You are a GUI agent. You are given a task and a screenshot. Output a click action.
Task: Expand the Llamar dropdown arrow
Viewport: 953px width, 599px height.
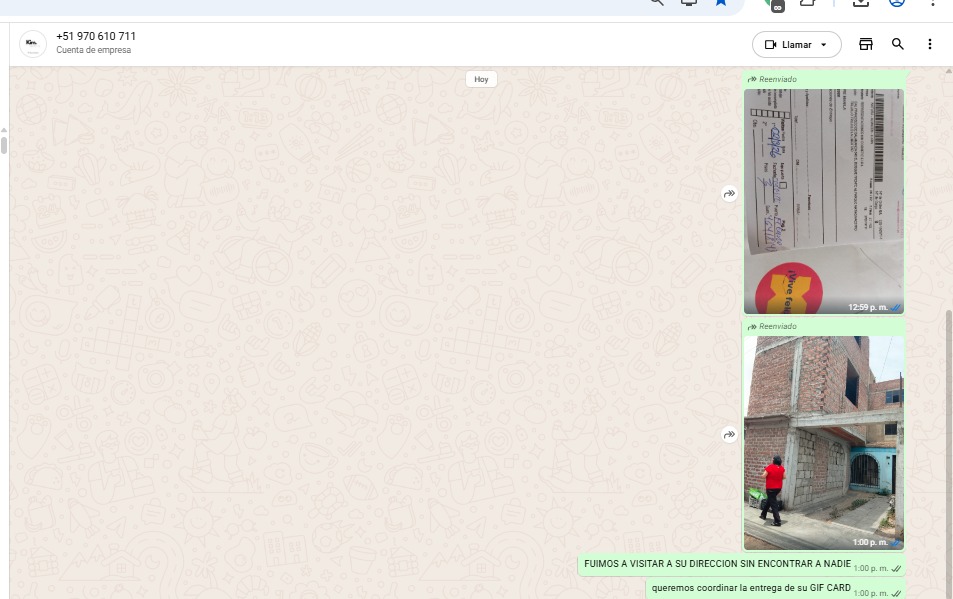tap(824, 45)
